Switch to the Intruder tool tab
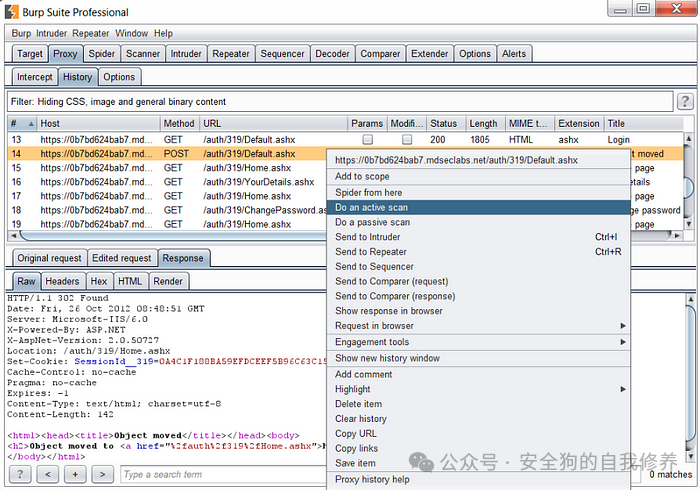The image size is (700, 490). pos(186,54)
